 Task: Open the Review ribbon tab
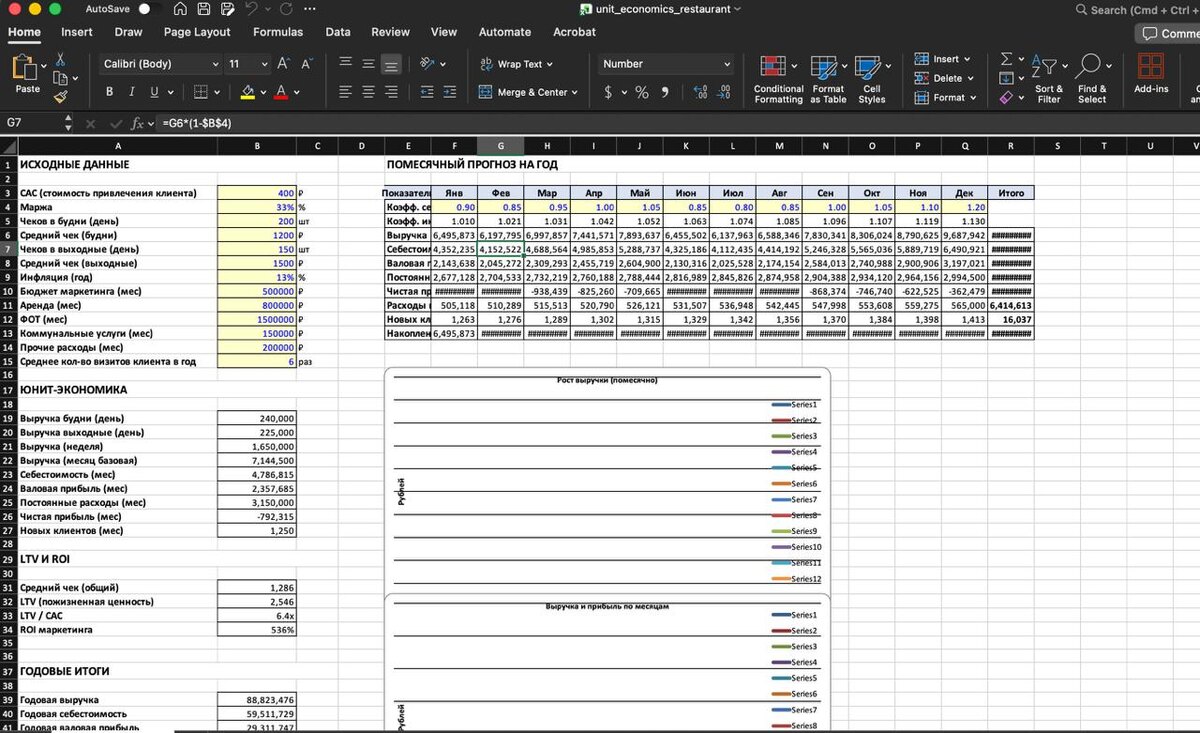(x=390, y=32)
